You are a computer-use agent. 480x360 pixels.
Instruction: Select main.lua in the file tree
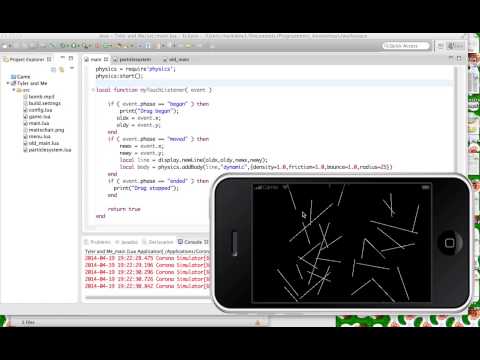(x=36, y=123)
